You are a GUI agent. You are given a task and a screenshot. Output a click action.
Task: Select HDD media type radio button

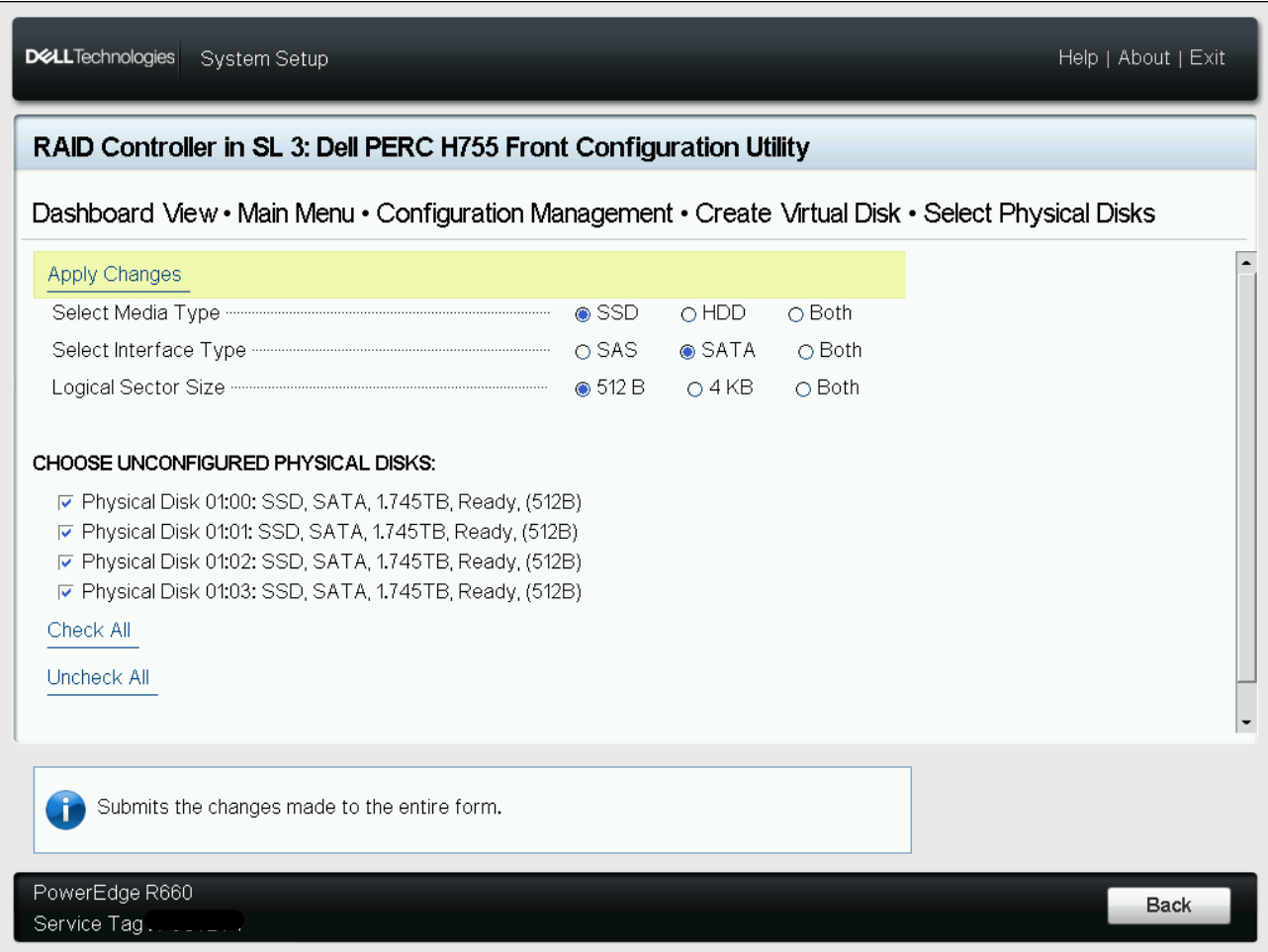tap(688, 314)
